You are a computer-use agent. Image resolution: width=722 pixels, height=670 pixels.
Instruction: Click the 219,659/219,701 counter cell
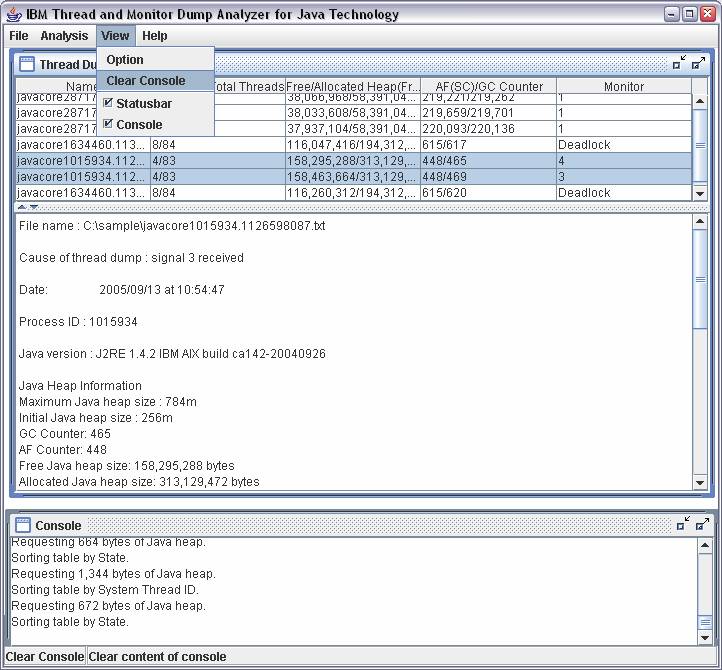[x=489, y=113]
